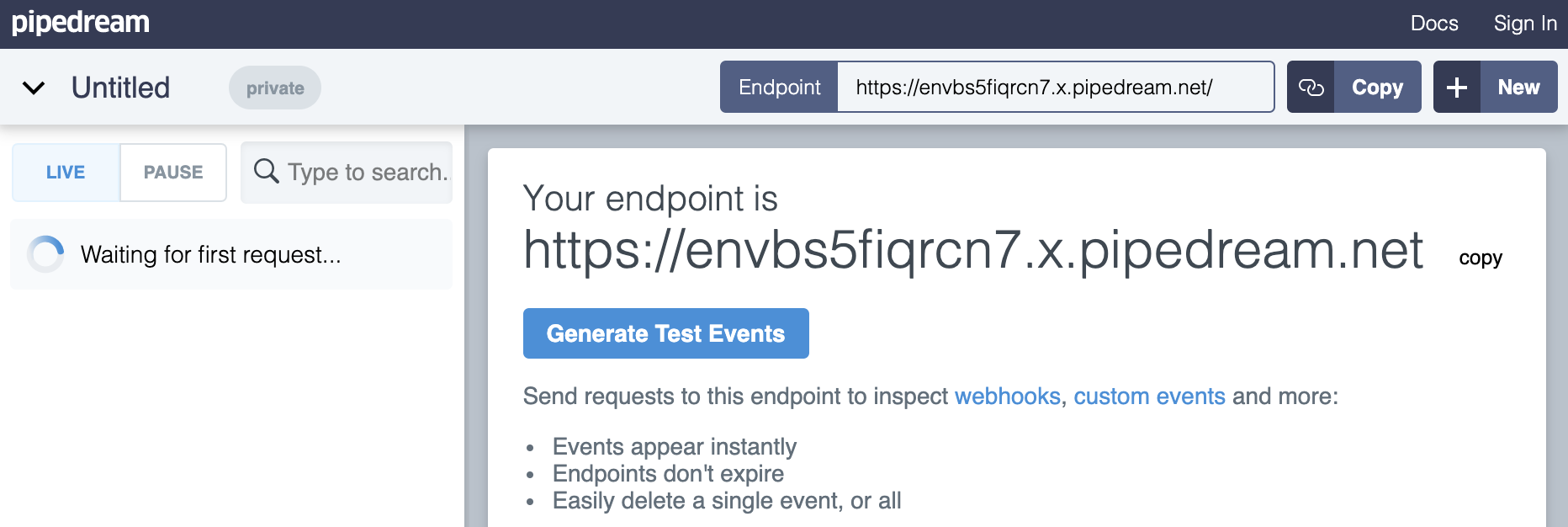This screenshot has width=1568, height=527.
Task: Select the PAUSE toggle
Action: point(173,173)
